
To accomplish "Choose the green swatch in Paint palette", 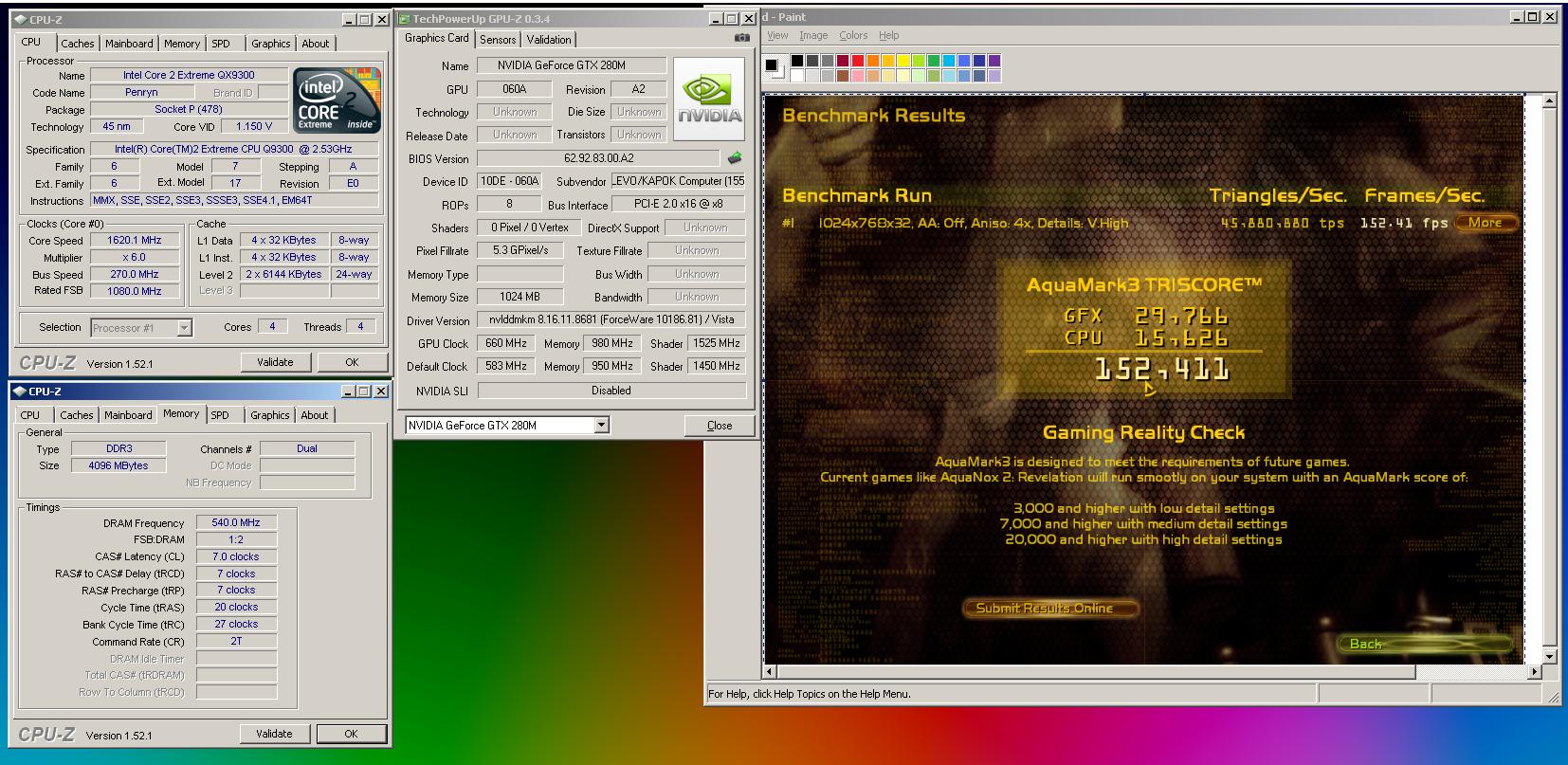I will pyautogui.click(x=934, y=61).
